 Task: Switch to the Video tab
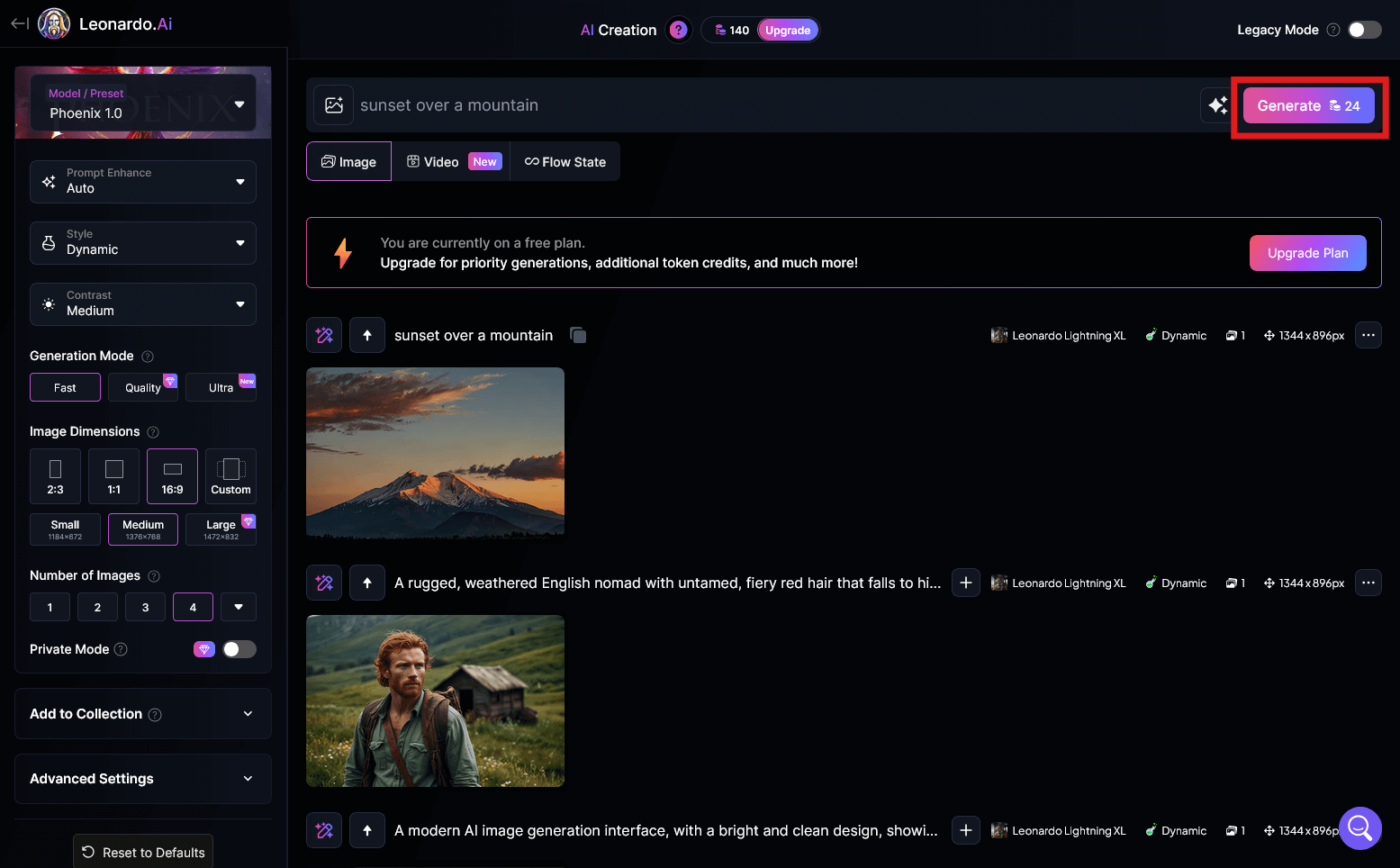point(451,161)
